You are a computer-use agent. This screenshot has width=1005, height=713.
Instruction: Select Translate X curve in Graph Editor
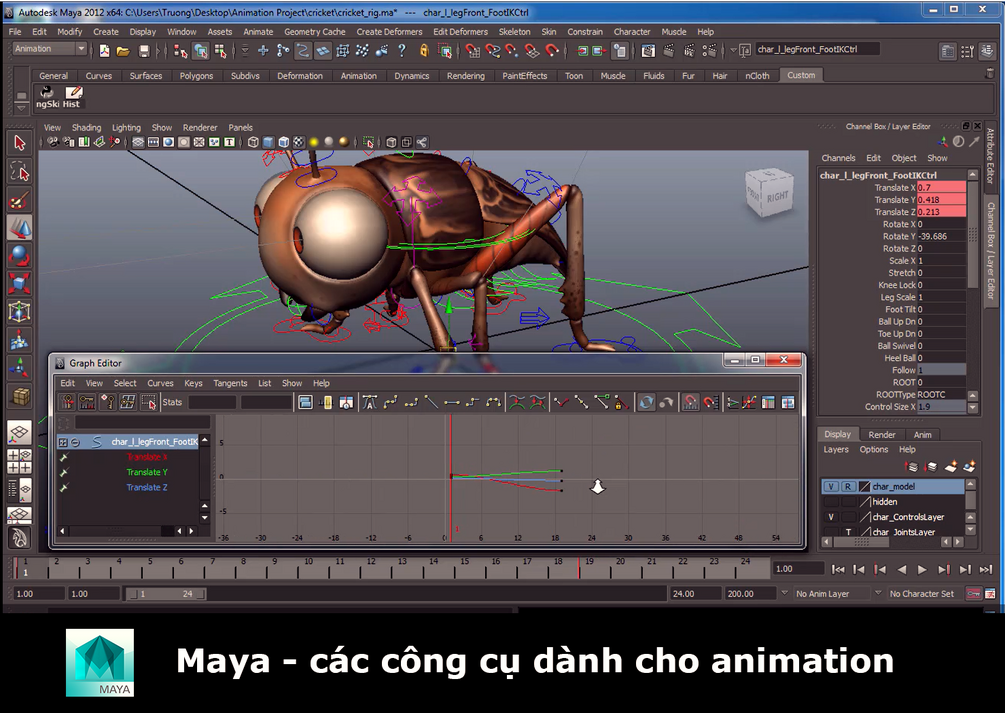point(147,457)
